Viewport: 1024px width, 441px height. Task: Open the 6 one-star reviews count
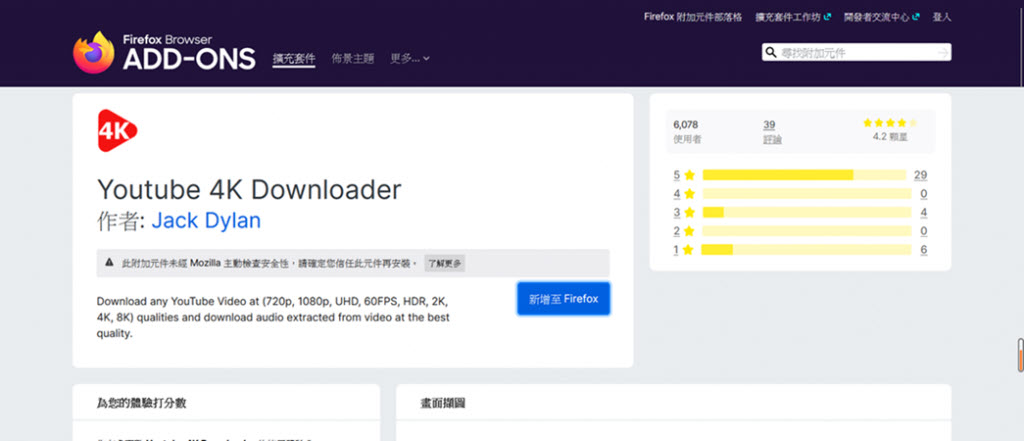click(x=923, y=250)
